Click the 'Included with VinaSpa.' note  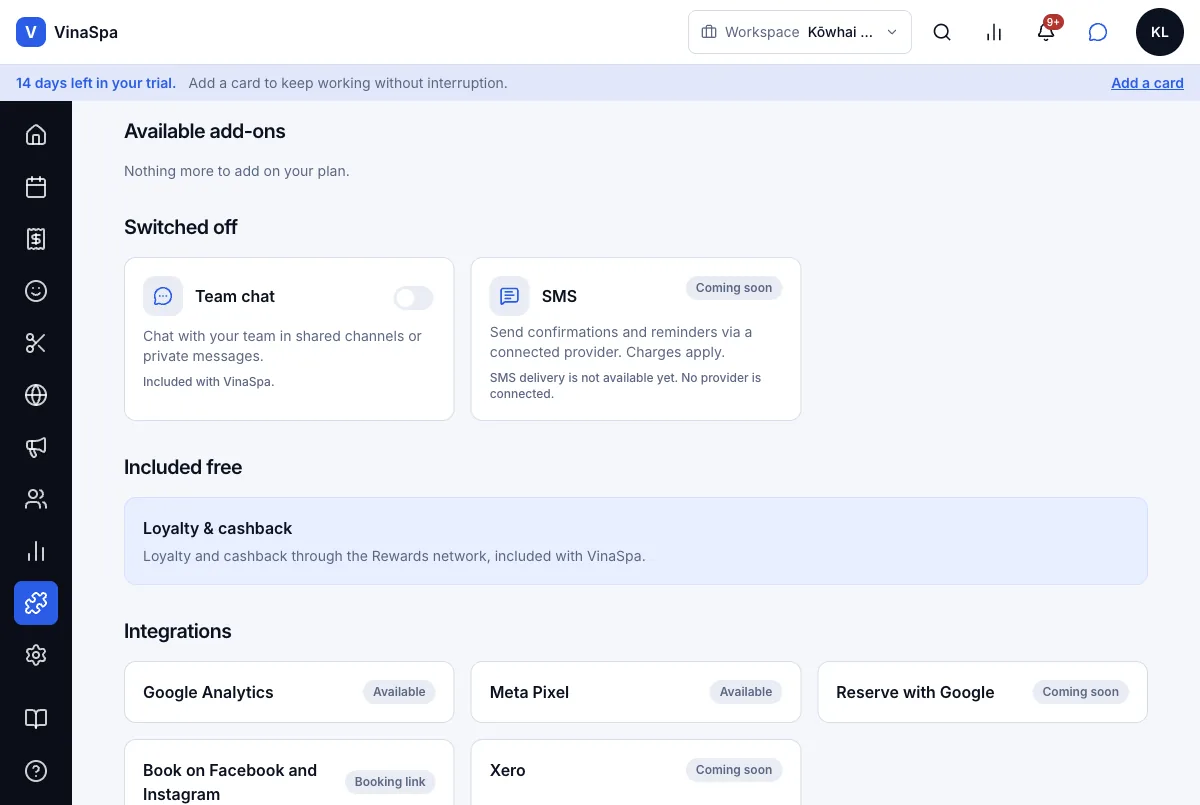(208, 382)
